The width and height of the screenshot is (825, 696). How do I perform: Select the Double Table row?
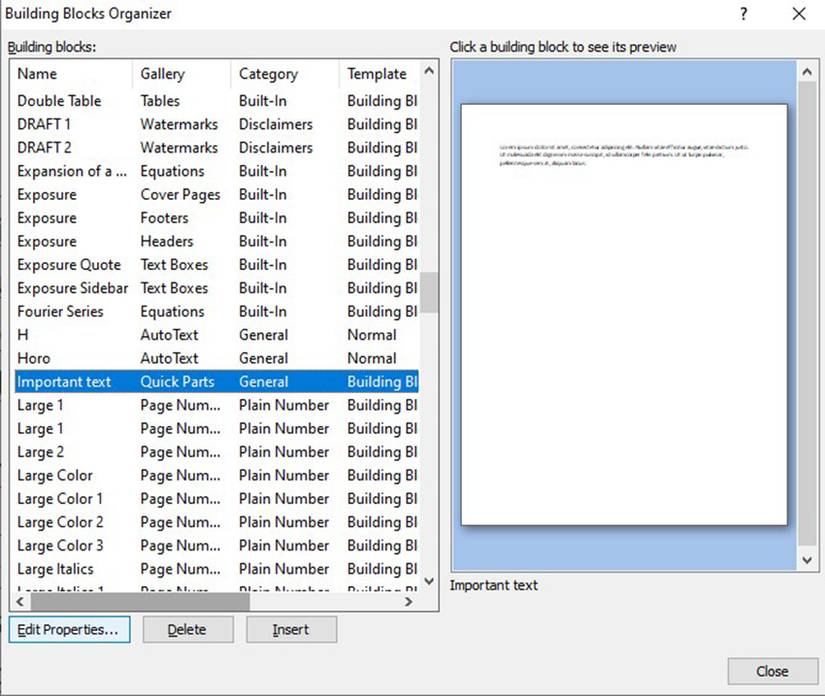pyautogui.click(x=217, y=100)
